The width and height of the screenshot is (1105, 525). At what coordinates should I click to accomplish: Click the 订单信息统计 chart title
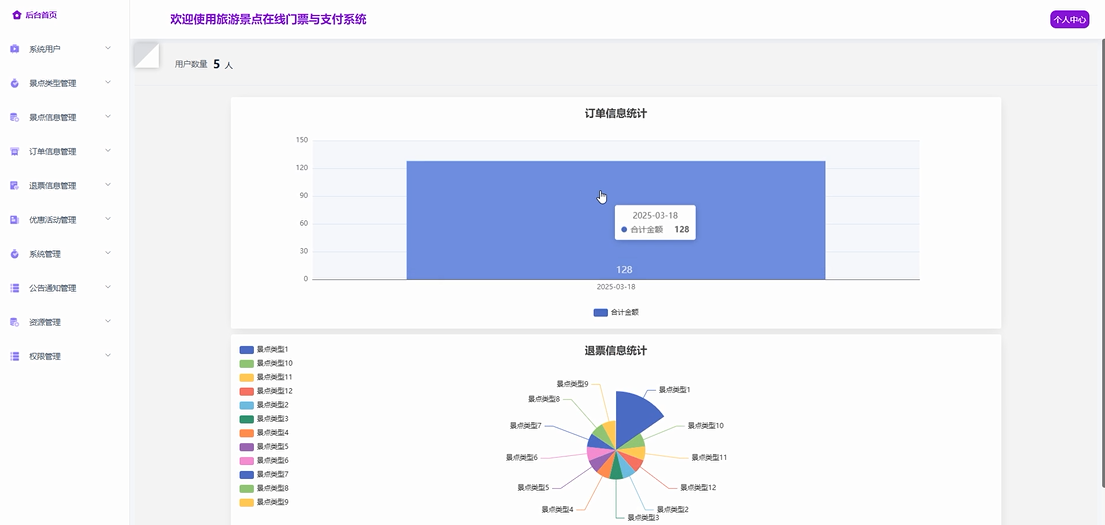tap(616, 113)
